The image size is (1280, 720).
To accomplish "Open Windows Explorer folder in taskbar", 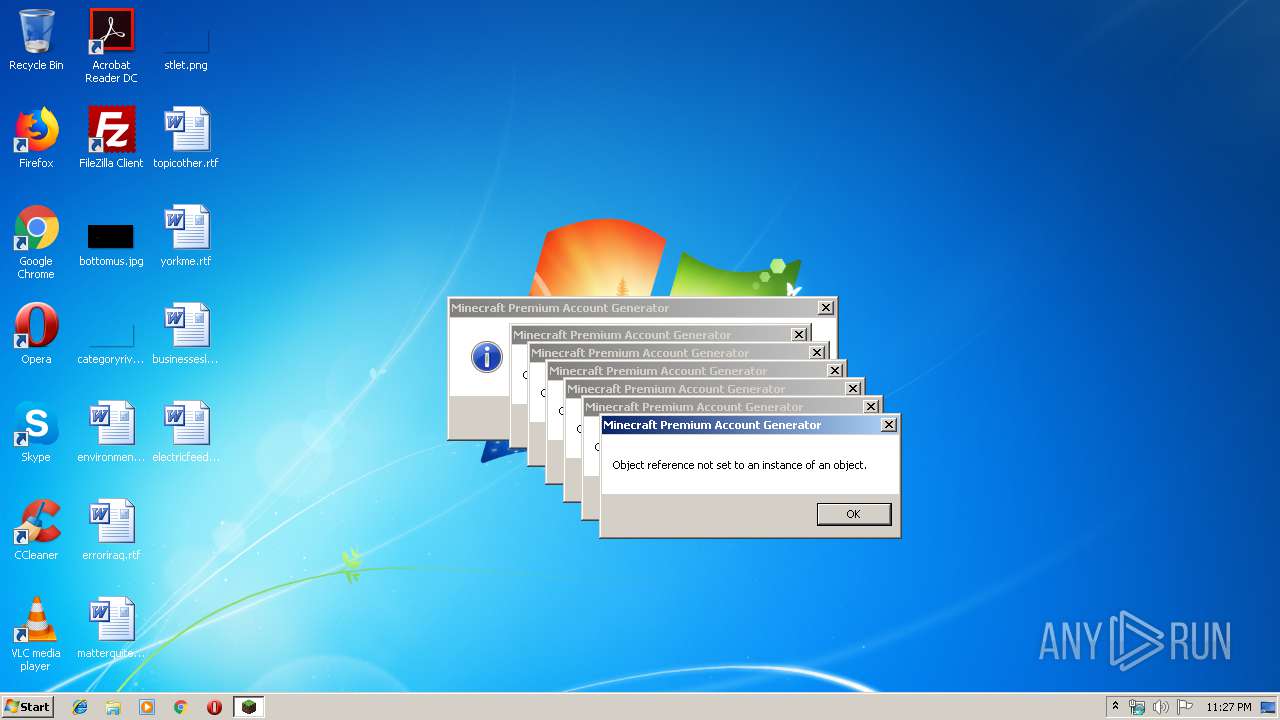I will pos(113,707).
